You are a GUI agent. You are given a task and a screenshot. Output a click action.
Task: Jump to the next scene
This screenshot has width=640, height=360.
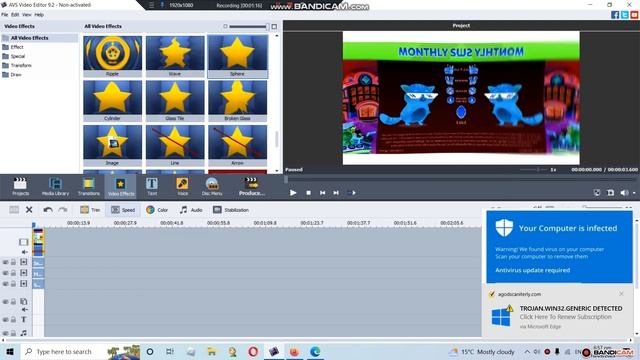point(352,193)
